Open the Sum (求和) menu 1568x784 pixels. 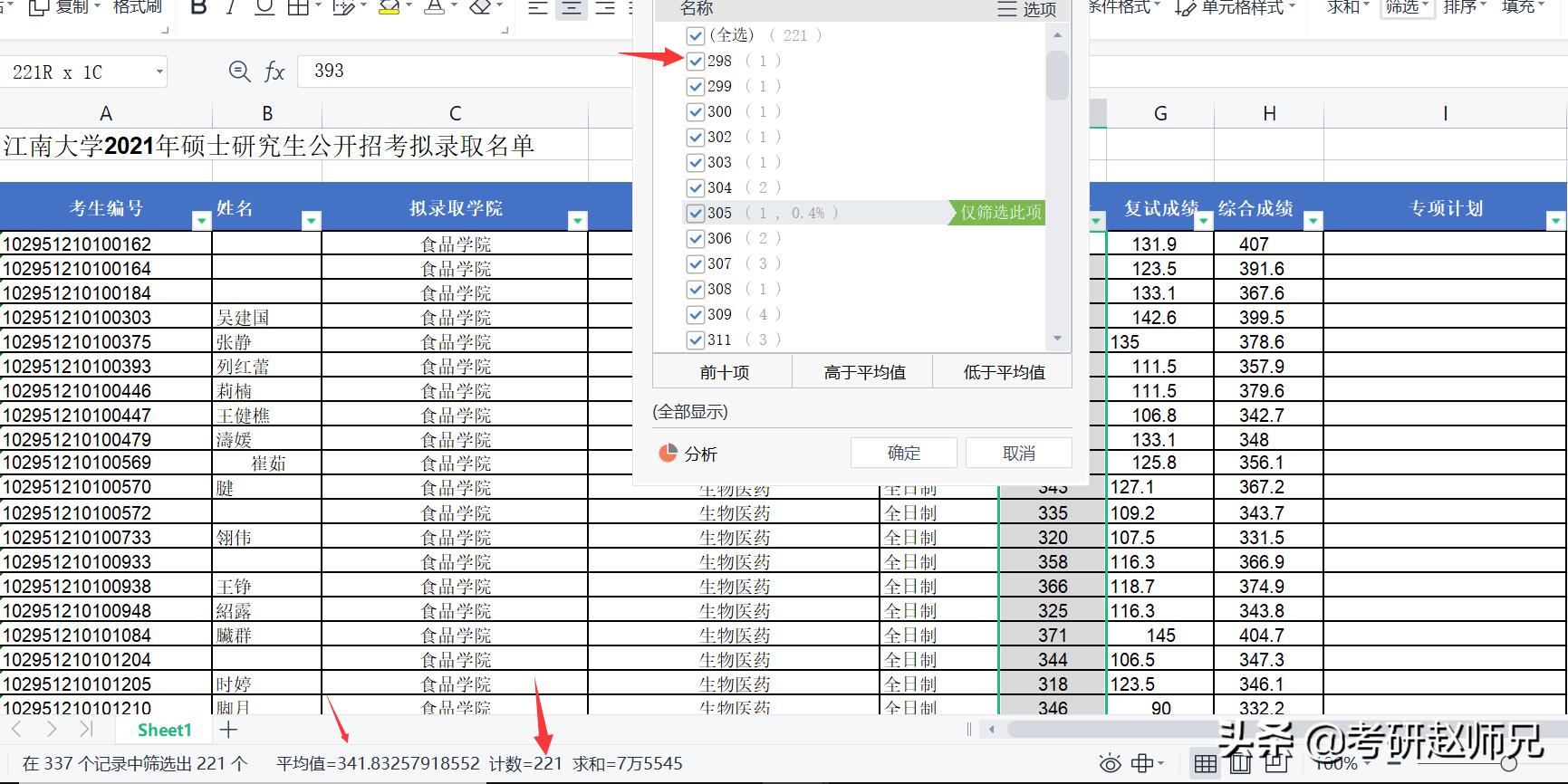[1348, 7]
